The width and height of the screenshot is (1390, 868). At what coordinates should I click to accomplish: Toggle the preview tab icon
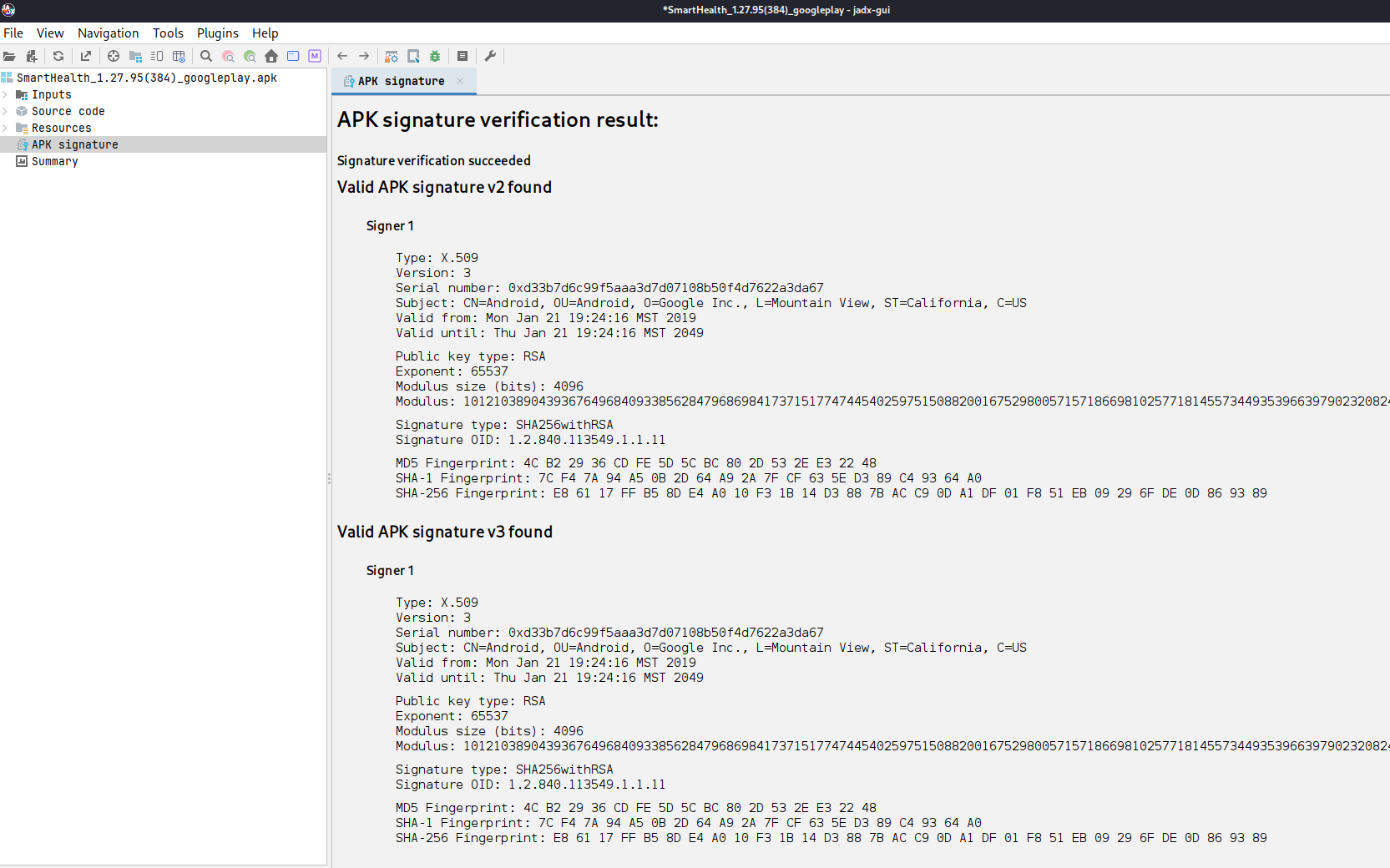pyautogui.click(x=157, y=56)
